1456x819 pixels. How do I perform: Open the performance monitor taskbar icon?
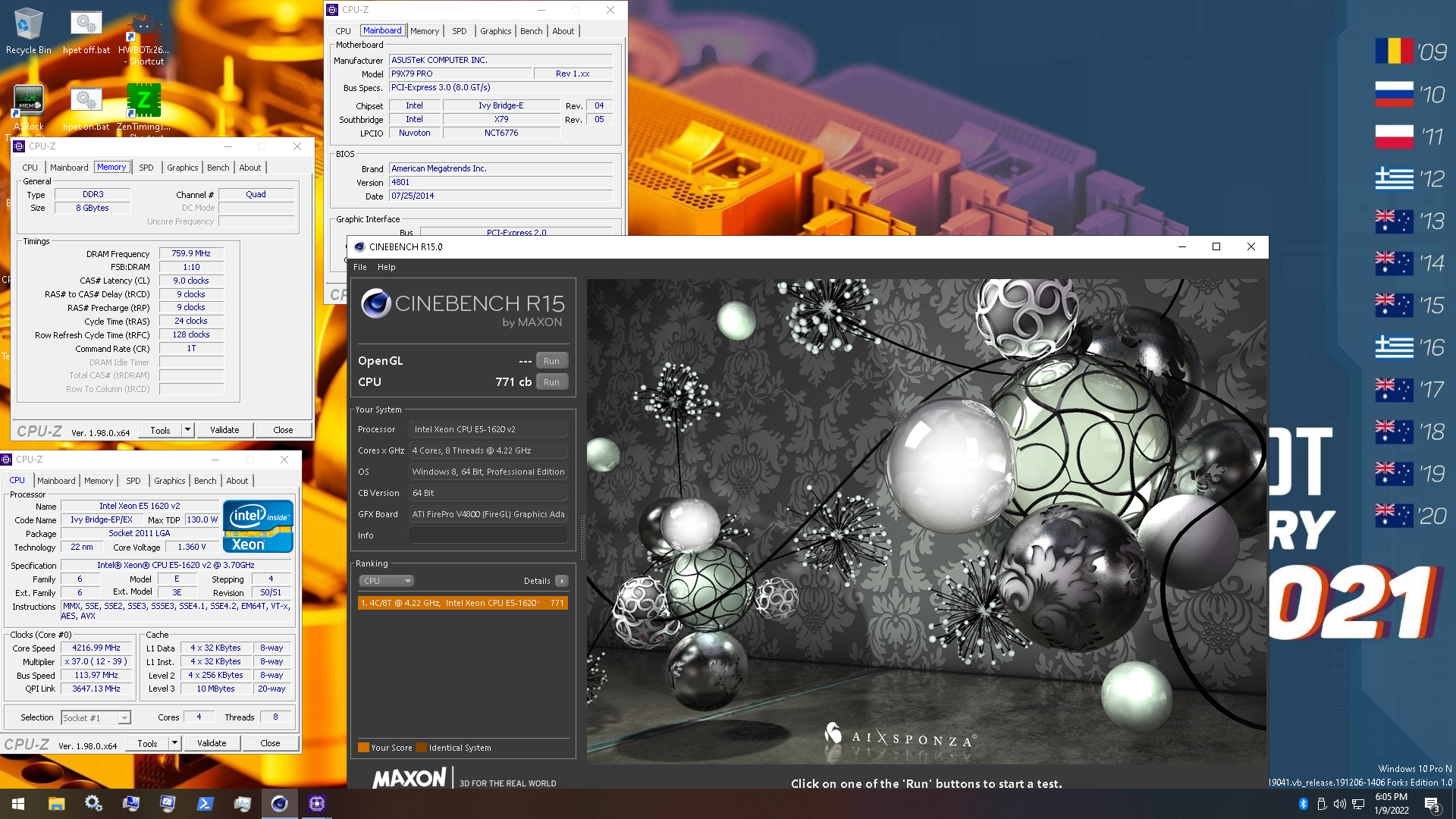click(242, 804)
